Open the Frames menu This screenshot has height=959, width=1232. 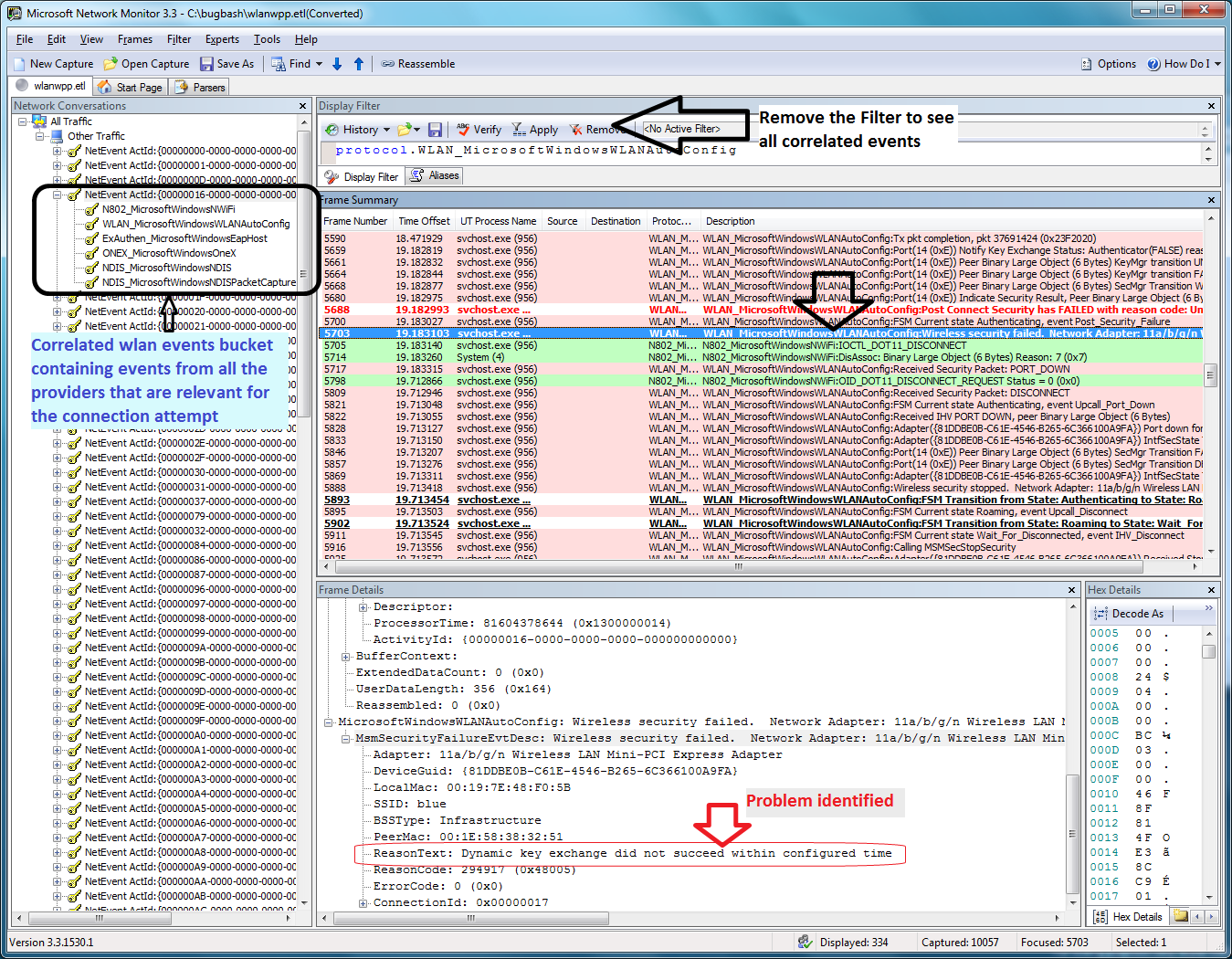[135, 39]
